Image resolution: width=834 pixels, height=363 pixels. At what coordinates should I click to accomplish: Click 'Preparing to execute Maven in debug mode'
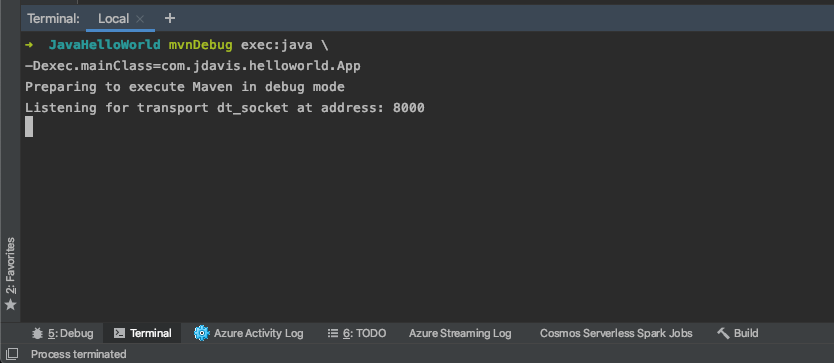[x=185, y=87]
